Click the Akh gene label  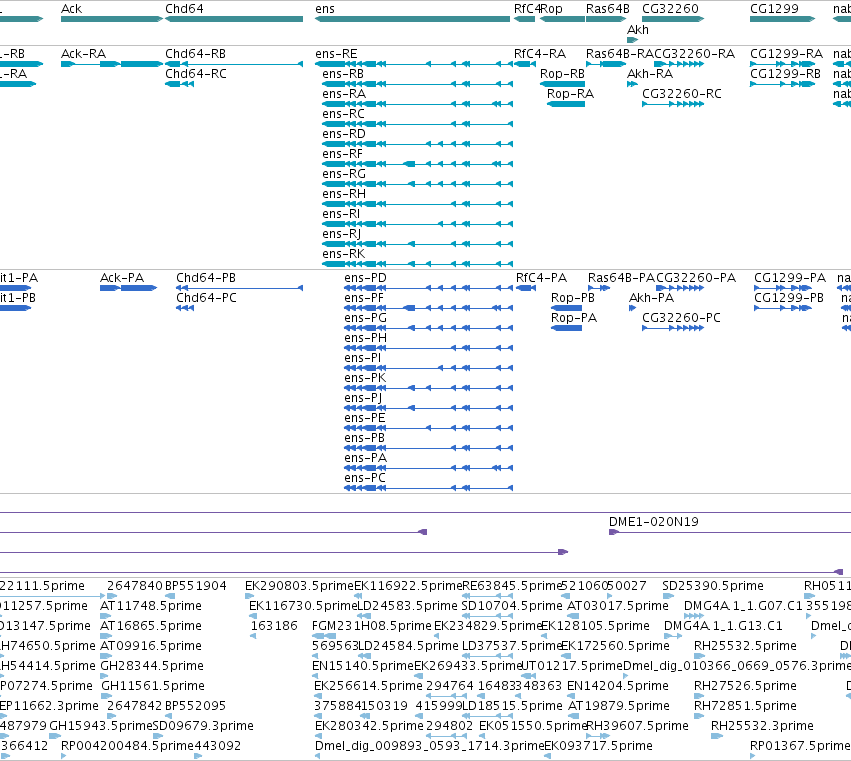[x=638, y=30]
